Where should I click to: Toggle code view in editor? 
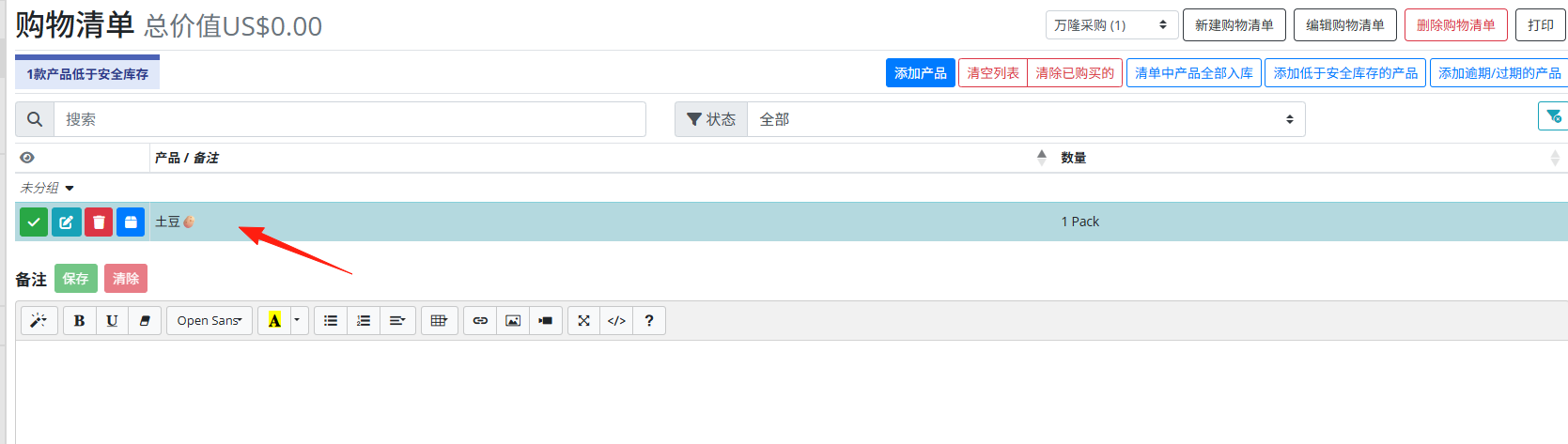(x=616, y=321)
